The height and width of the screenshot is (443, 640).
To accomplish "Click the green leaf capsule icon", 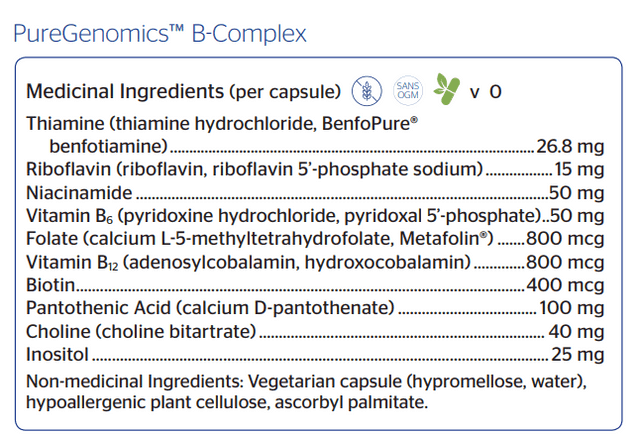I will [x=447, y=89].
